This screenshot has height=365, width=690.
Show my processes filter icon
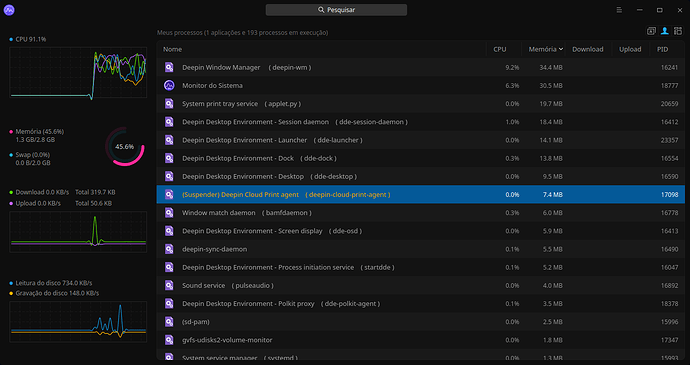pyautogui.click(x=664, y=31)
